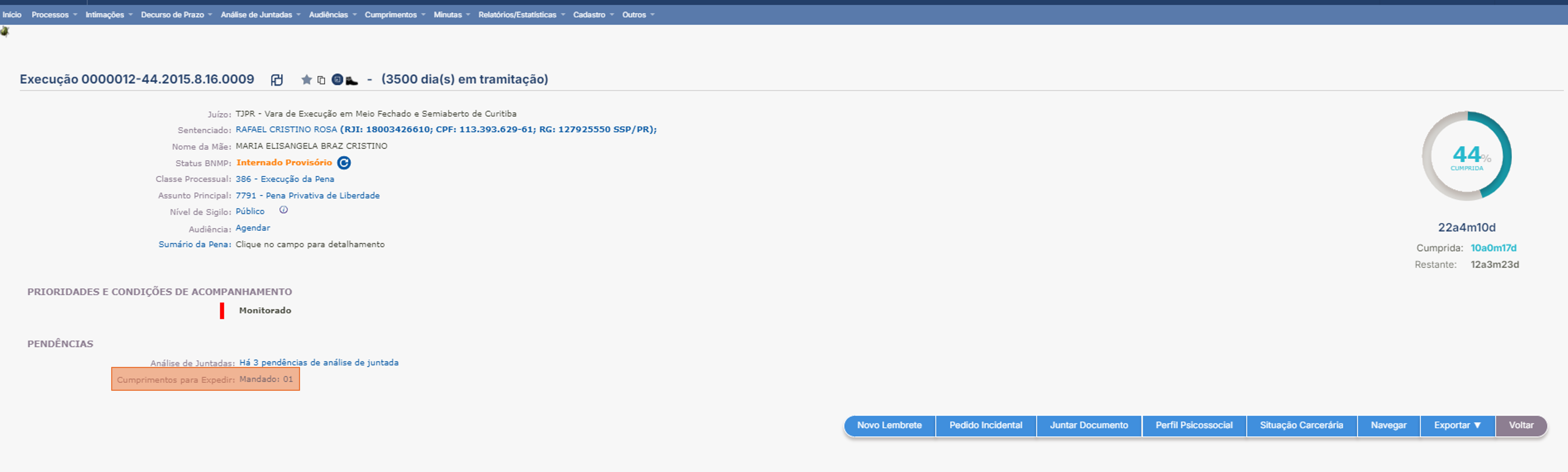The image size is (1568, 472).
Task: Open the Análise de Juntadas menu
Action: coord(261,15)
